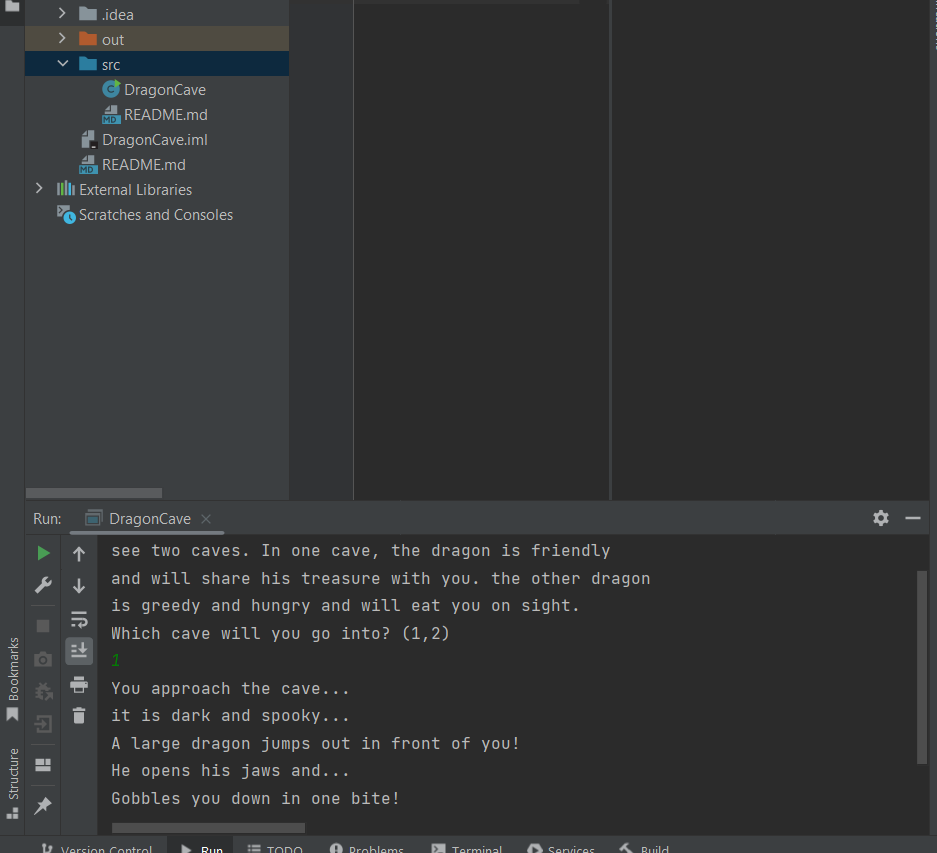Screen dimensions: 937x853
Task: Expand External Libraries node
Action: pyautogui.click(x=39, y=188)
